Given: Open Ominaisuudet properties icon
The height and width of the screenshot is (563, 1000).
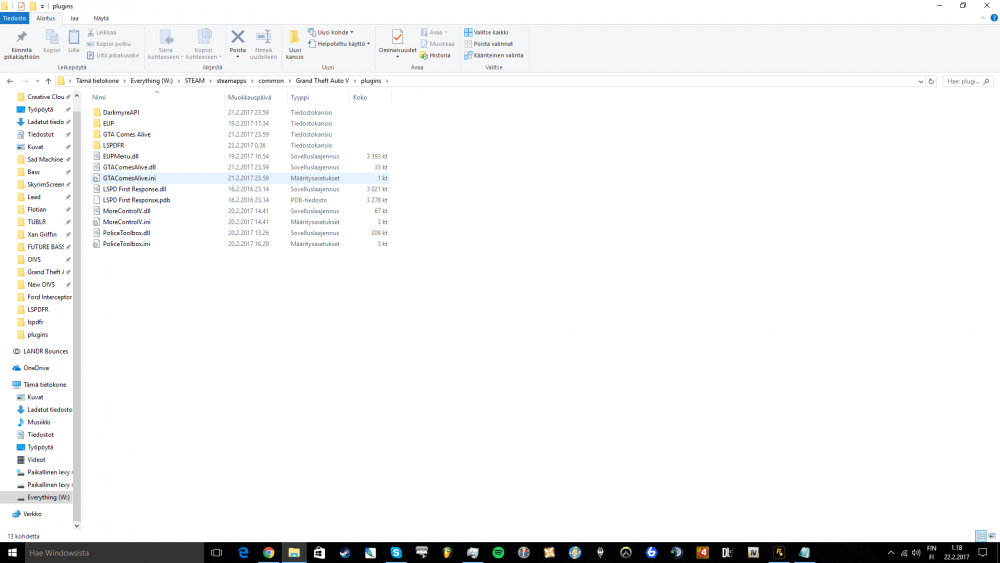Looking at the screenshot, I should click(x=397, y=37).
